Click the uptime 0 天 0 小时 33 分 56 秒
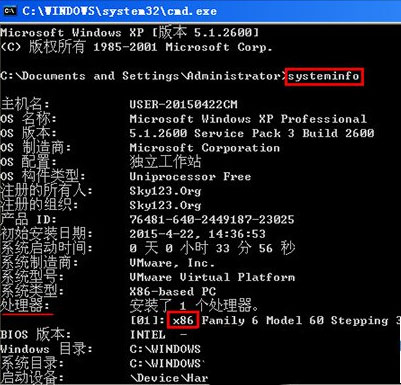Screen dimensions: 401x385 coord(212,248)
